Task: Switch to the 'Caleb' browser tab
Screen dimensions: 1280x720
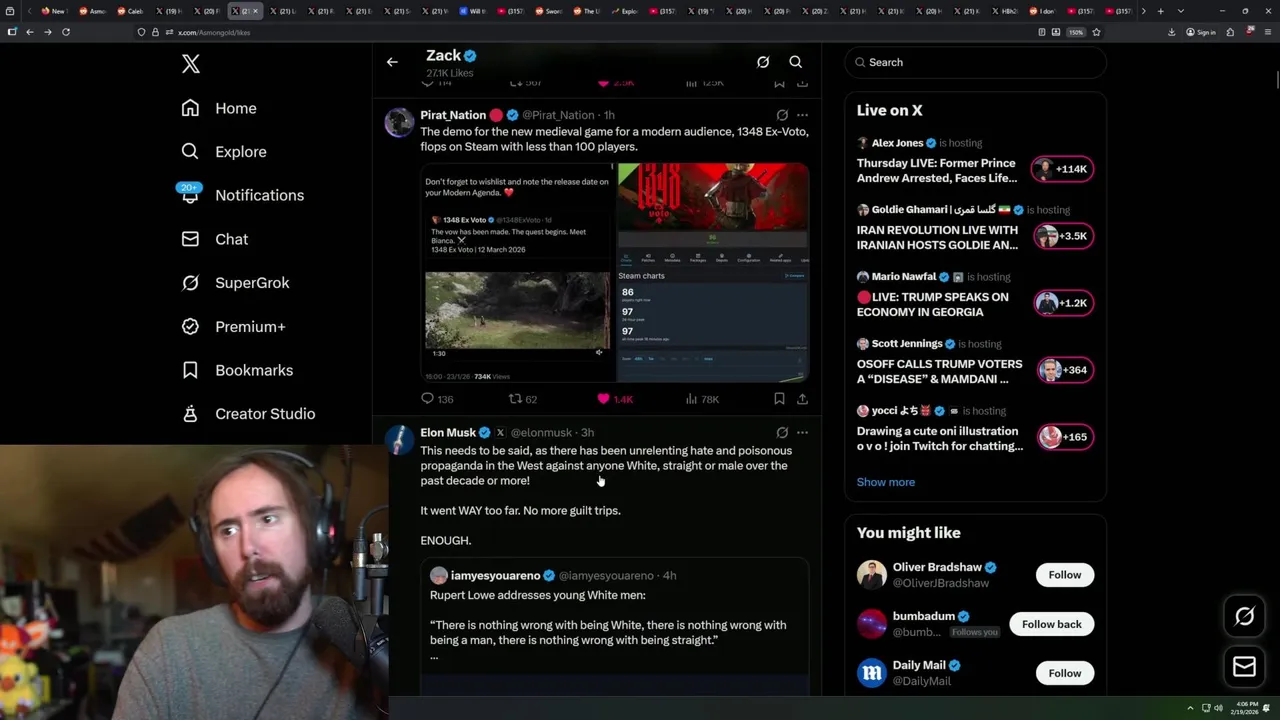Action: (130, 11)
